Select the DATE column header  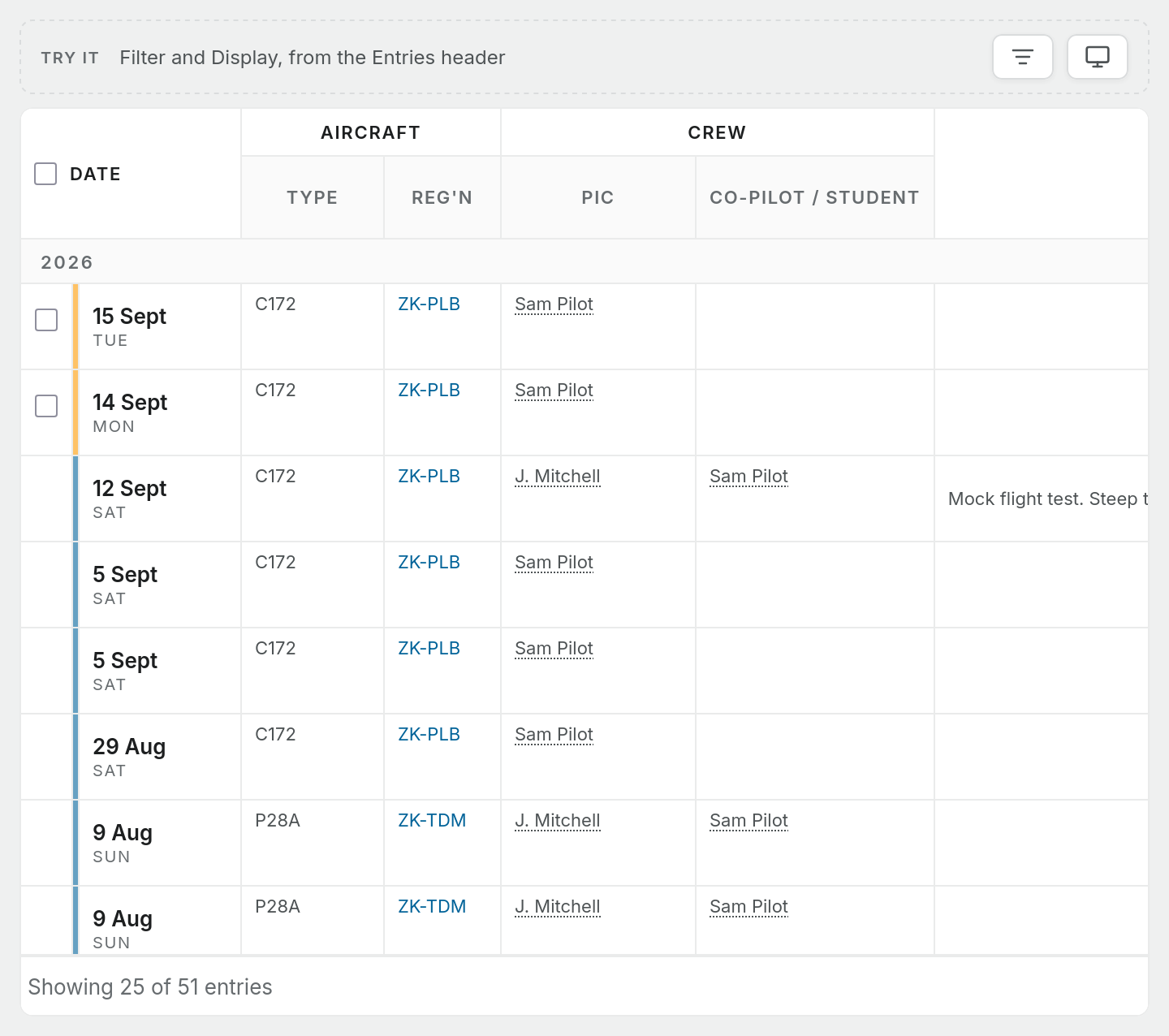95,175
